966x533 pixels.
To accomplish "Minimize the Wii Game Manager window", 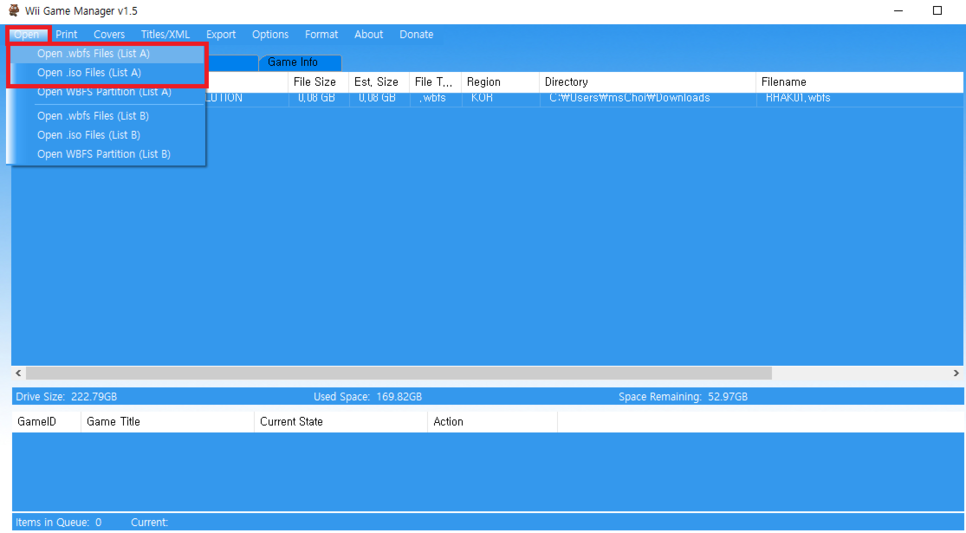I will [x=898, y=10].
